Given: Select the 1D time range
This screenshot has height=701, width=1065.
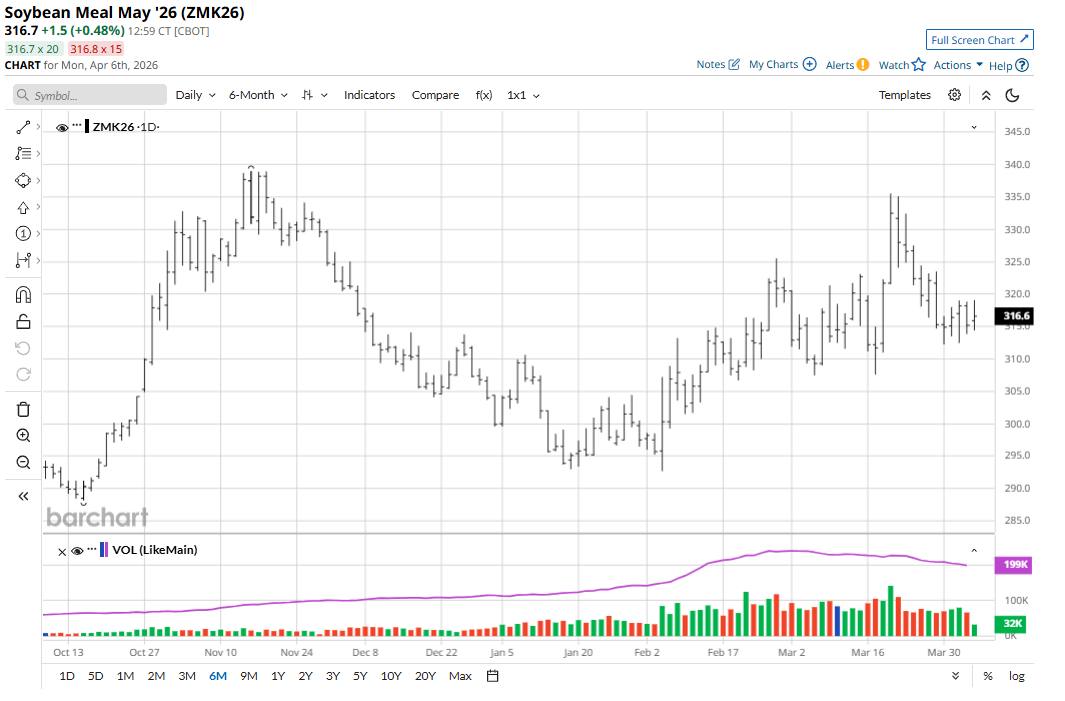Looking at the screenshot, I should tap(67, 676).
